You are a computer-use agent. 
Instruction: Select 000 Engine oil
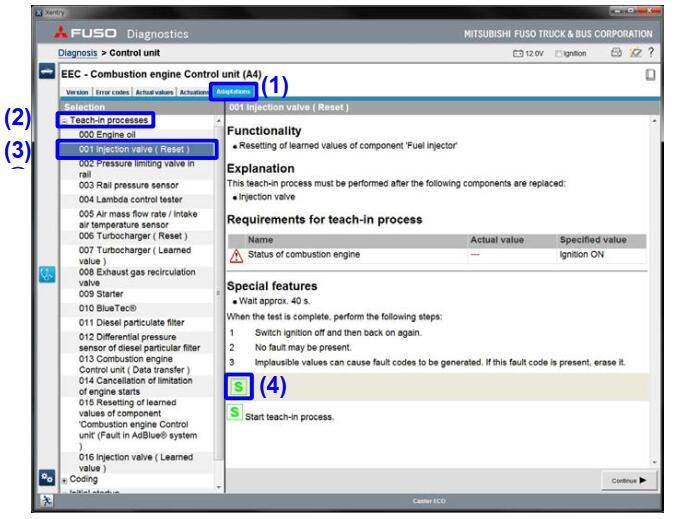coord(136,135)
